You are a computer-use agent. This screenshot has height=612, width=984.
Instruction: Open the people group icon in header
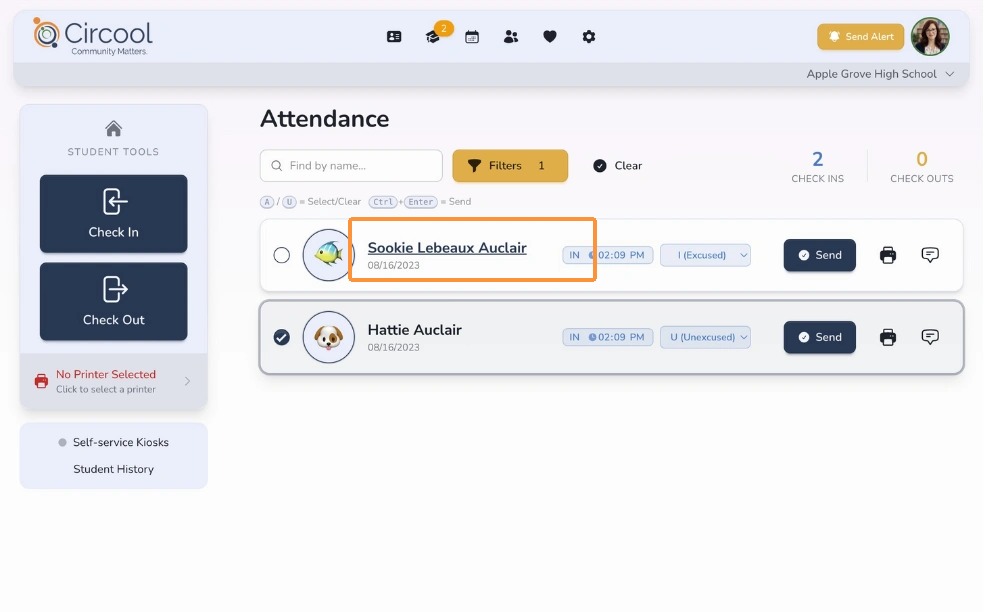511,37
